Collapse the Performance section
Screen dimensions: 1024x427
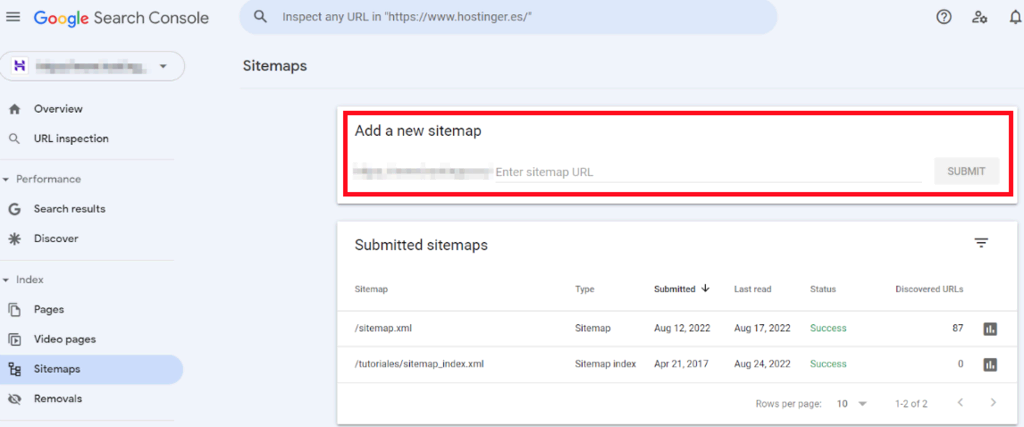(x=7, y=179)
